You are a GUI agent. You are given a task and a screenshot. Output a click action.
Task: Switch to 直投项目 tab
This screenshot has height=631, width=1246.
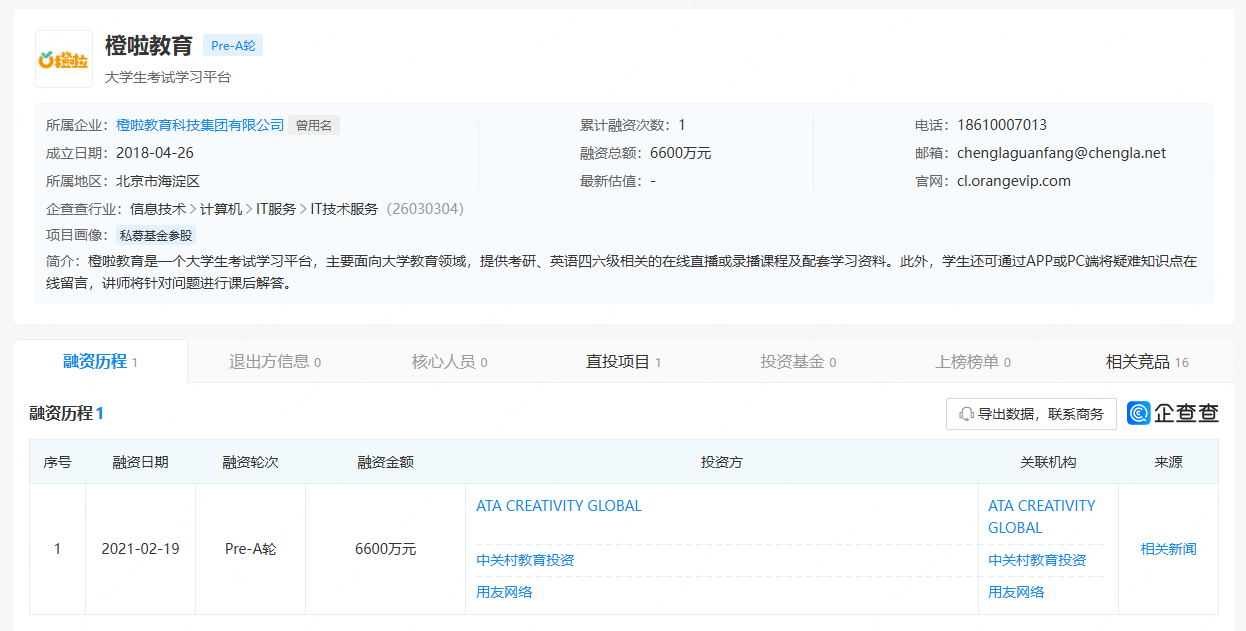(x=623, y=362)
